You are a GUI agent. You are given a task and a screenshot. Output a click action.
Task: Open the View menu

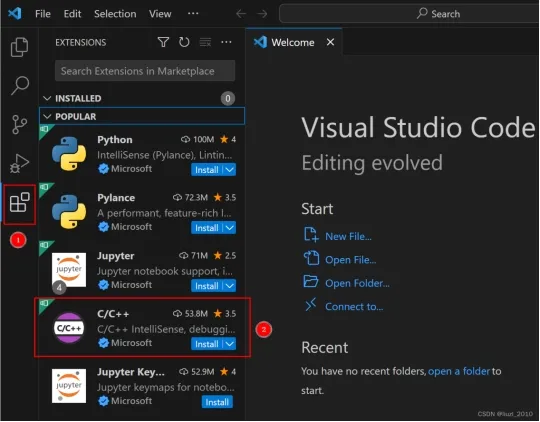160,14
